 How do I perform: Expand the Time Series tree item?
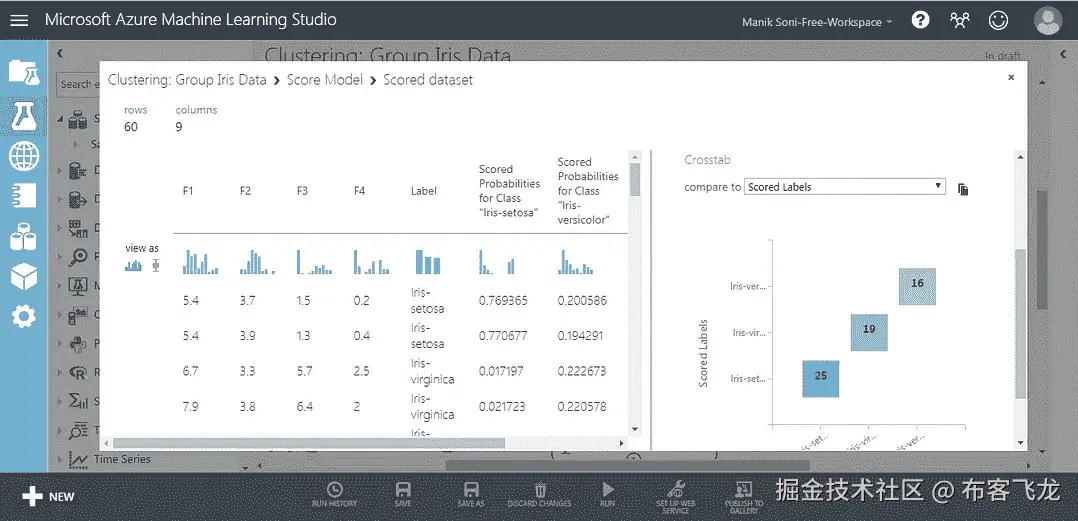(60, 459)
